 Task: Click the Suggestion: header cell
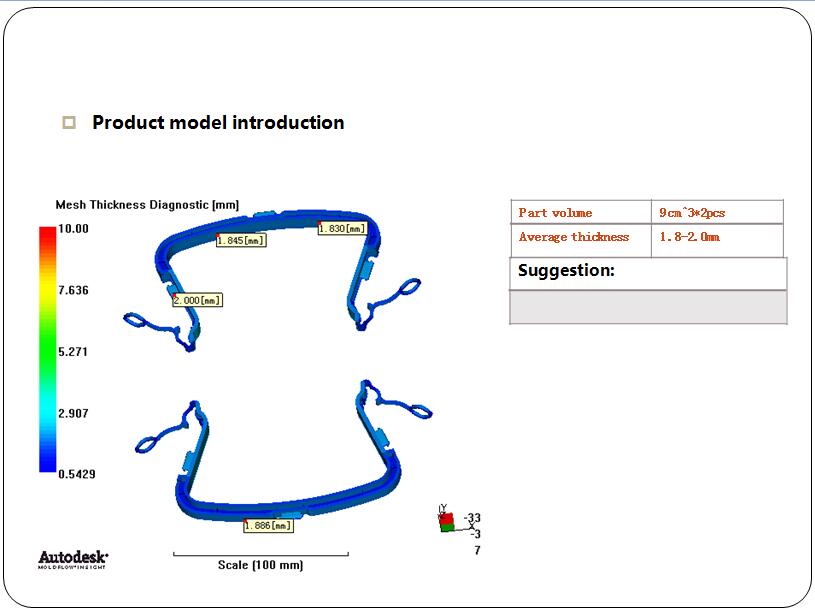[x=648, y=272]
